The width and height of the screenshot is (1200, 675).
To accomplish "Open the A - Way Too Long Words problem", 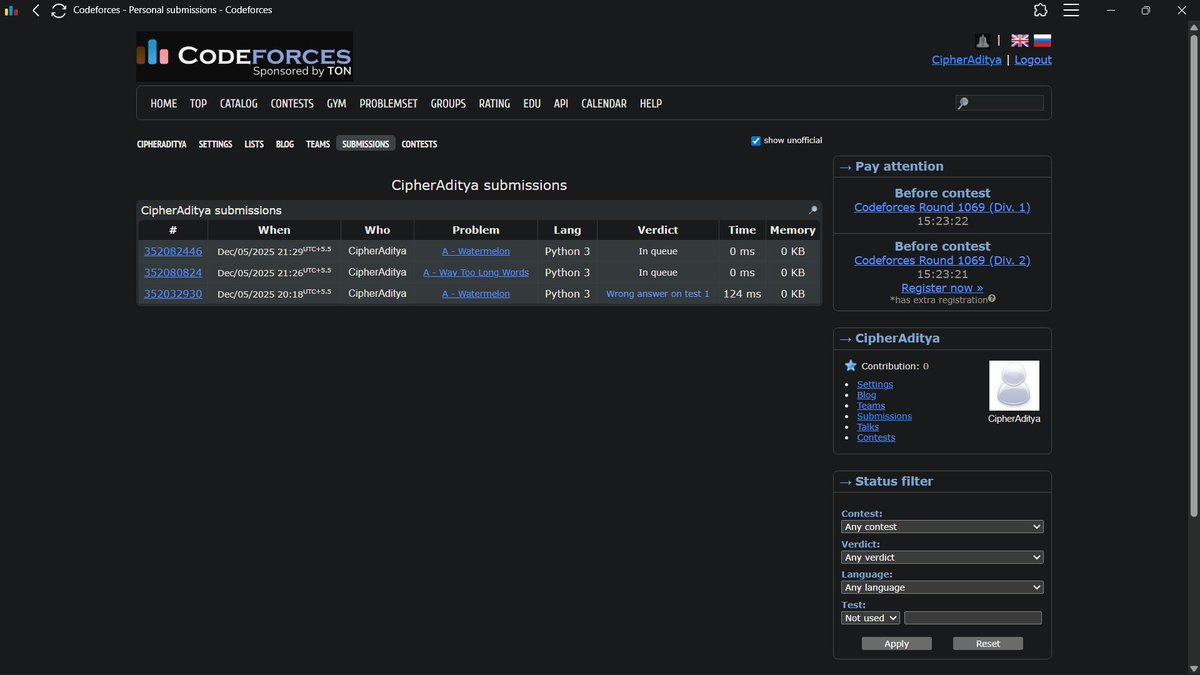I will coord(476,273).
